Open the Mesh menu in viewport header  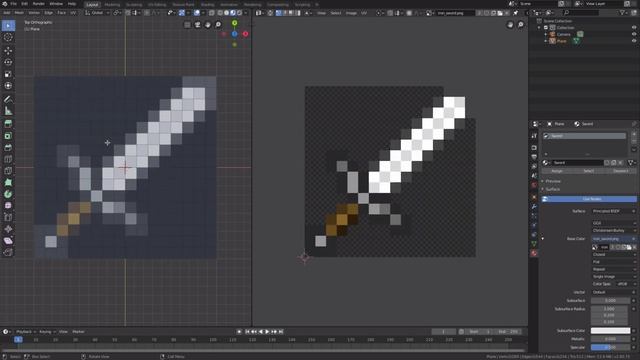click(x=19, y=13)
